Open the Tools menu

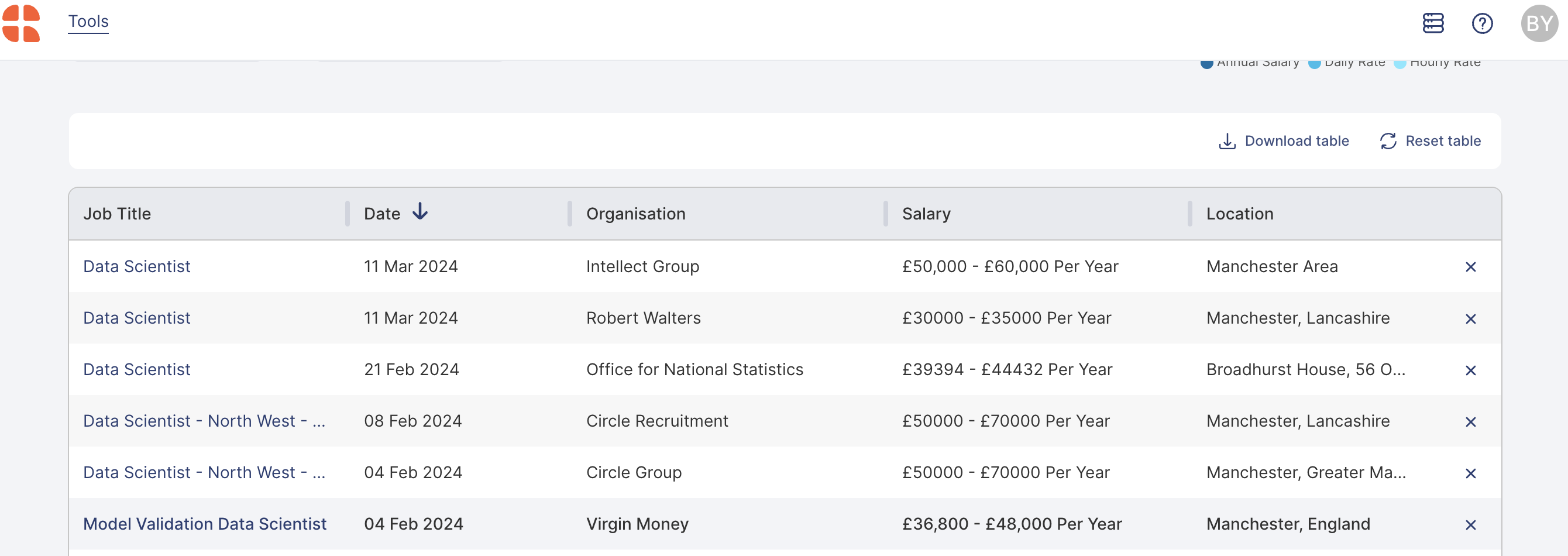coord(88,21)
